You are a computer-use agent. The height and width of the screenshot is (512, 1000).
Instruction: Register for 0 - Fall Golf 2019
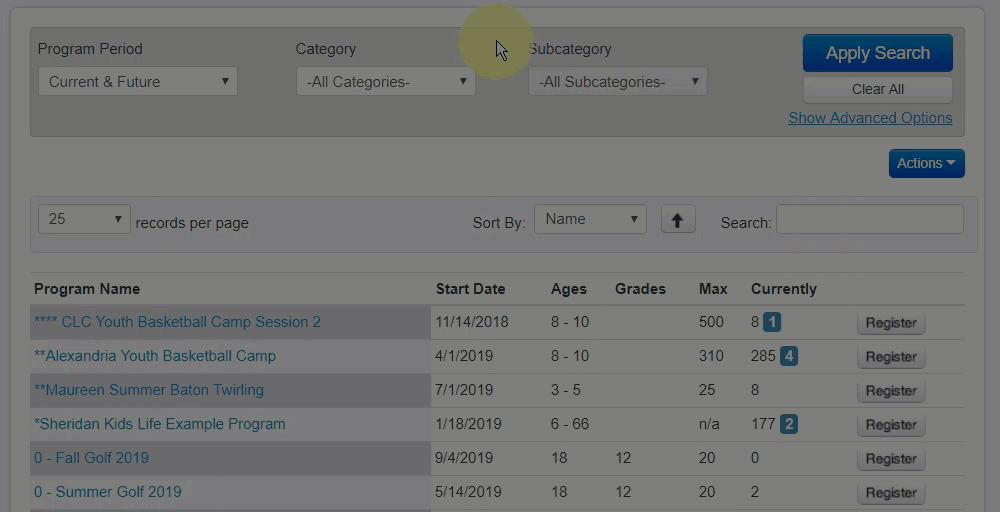pyautogui.click(x=891, y=459)
